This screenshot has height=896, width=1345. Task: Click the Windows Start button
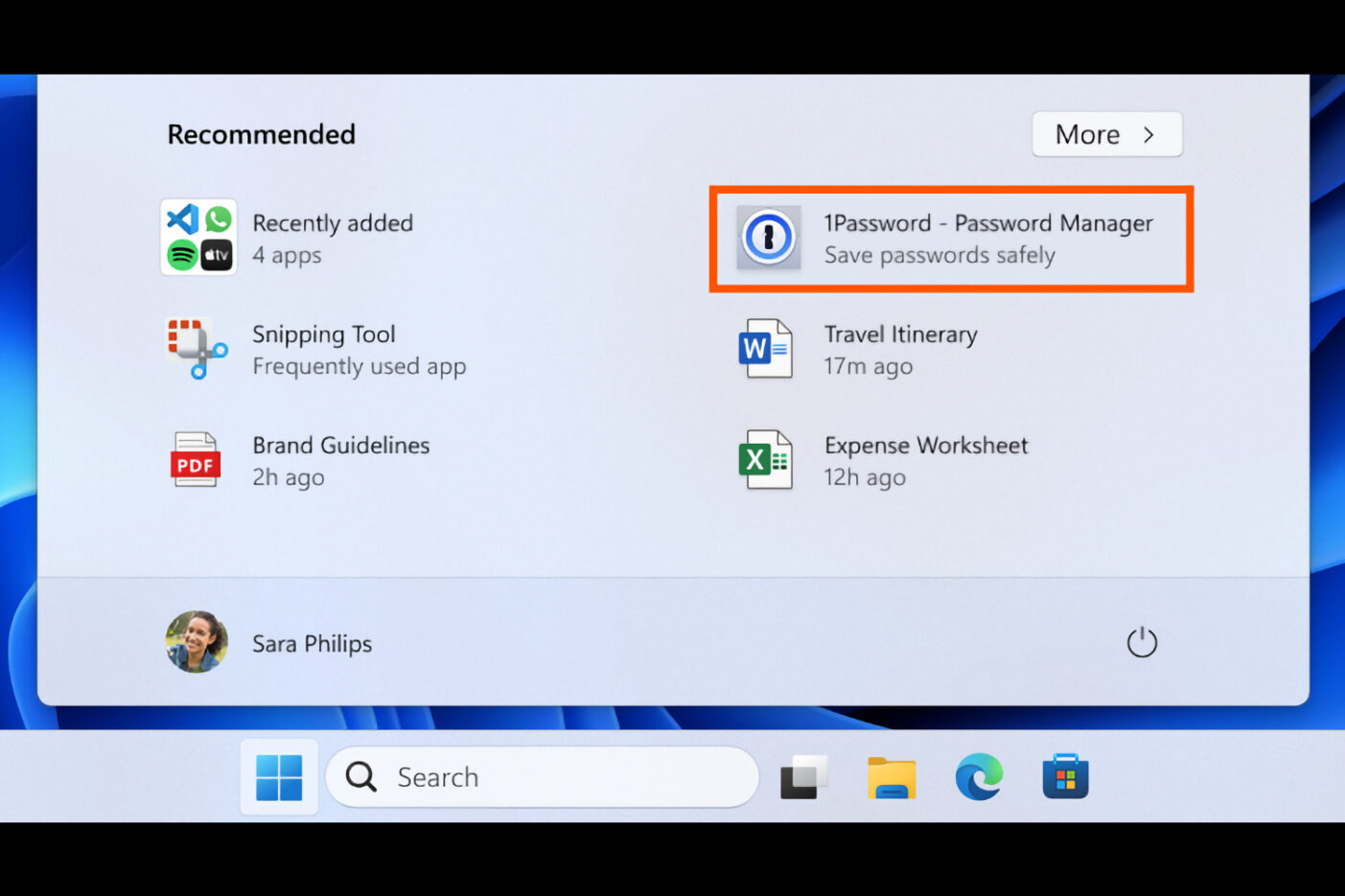point(279,777)
